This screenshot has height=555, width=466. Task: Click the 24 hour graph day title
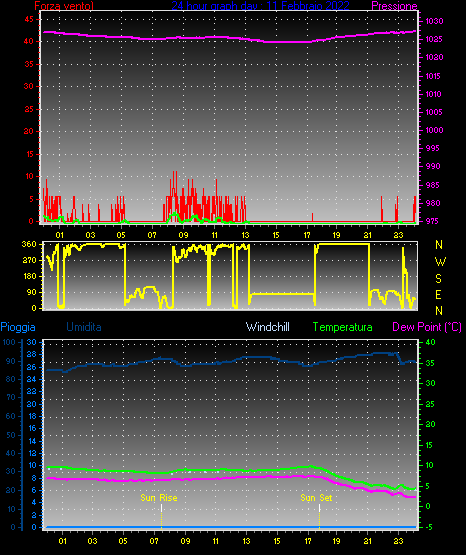(260, 5)
